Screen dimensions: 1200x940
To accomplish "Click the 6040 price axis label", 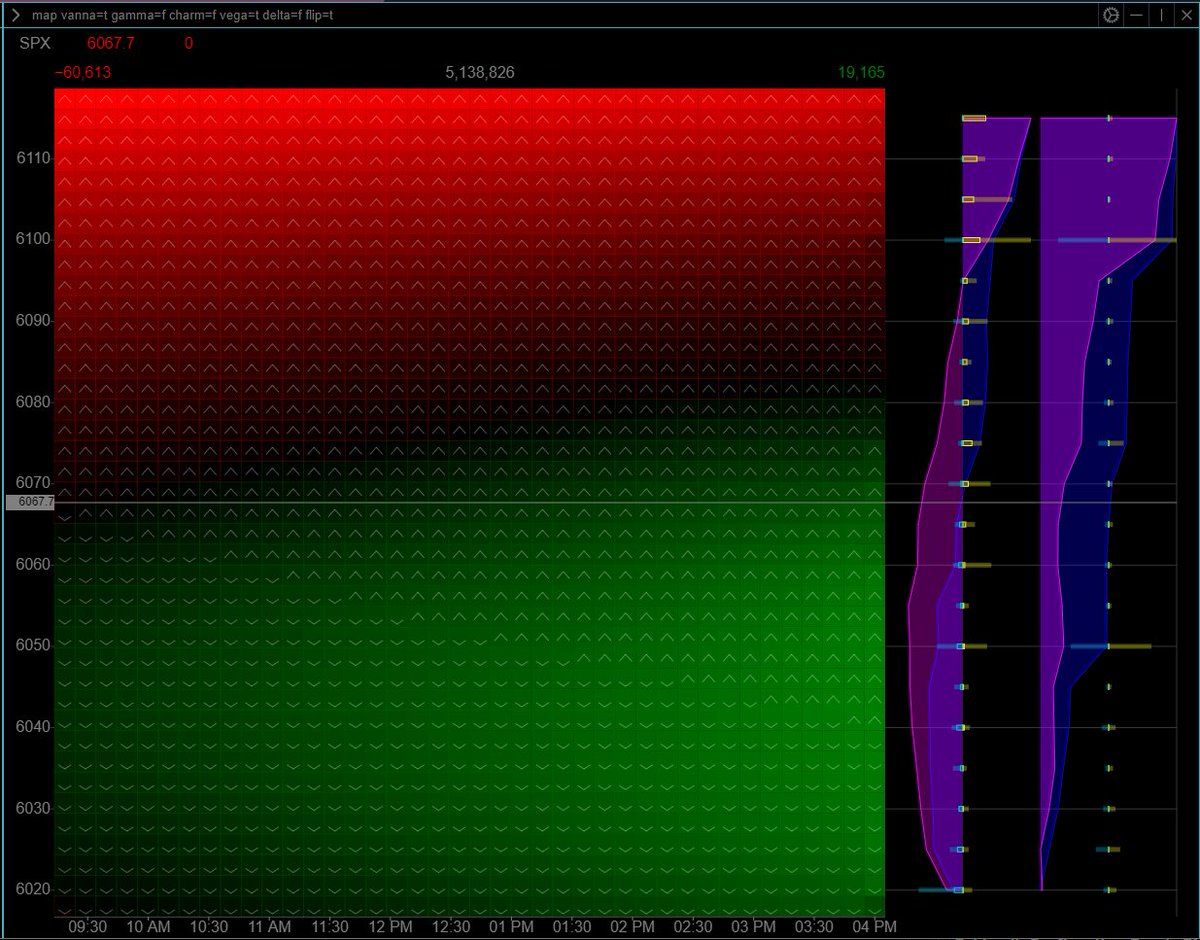I will (x=33, y=726).
